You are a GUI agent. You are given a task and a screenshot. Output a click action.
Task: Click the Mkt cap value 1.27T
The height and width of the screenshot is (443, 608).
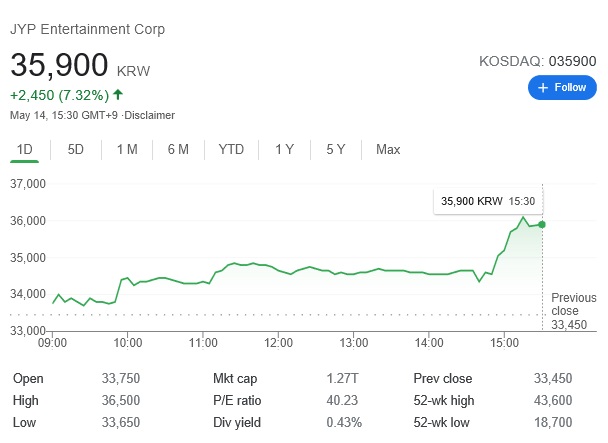pos(342,378)
